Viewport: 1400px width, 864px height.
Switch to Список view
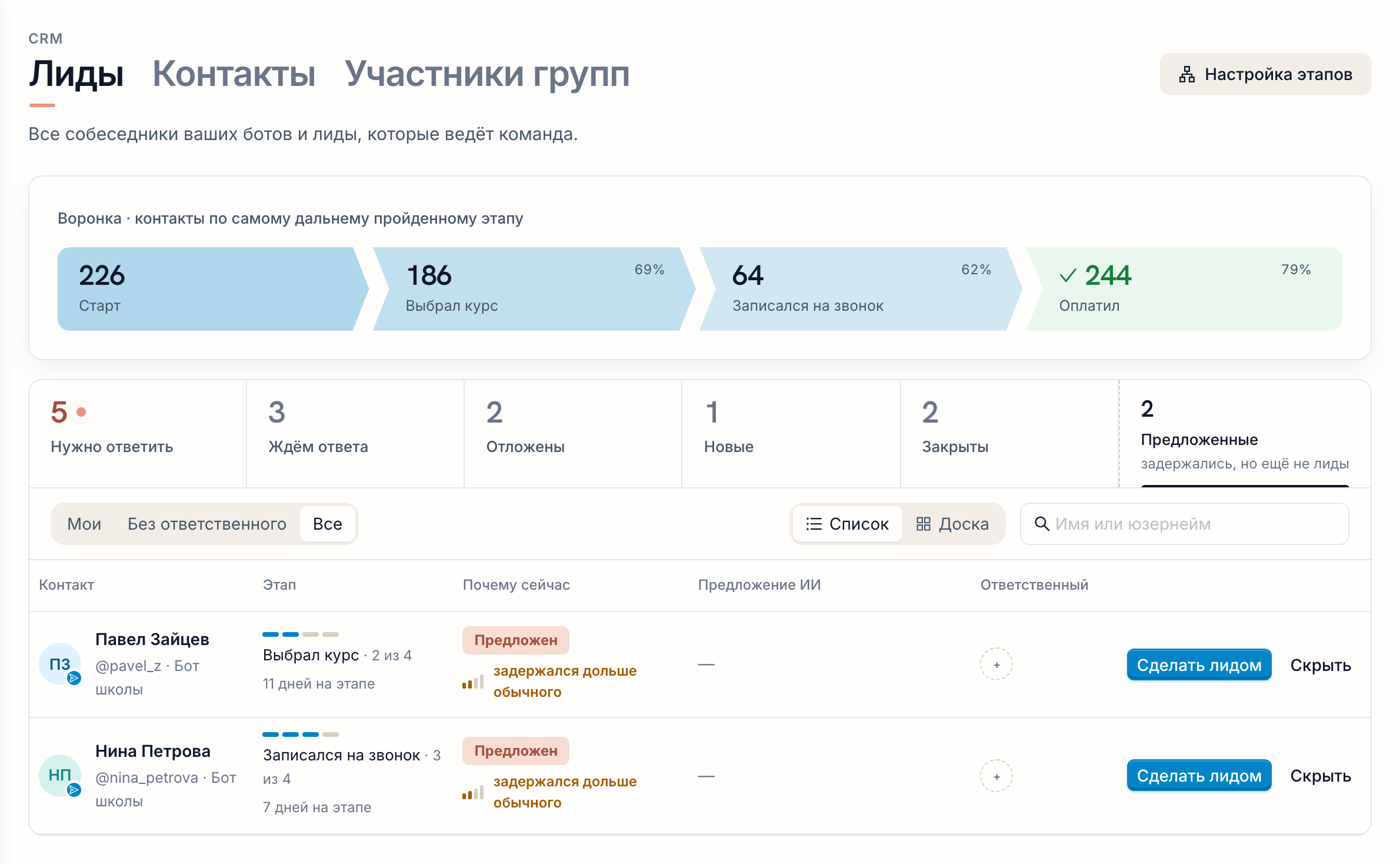pos(847,524)
